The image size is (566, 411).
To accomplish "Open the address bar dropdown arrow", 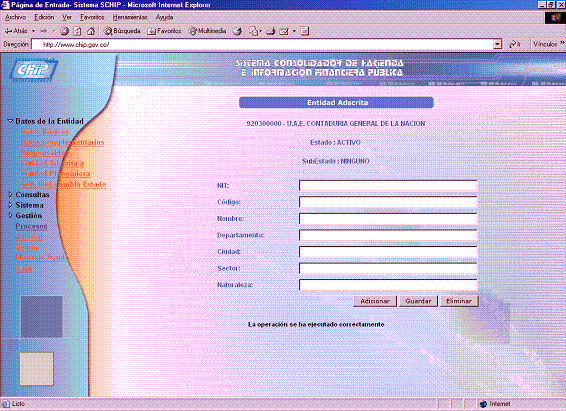I will click(x=498, y=44).
